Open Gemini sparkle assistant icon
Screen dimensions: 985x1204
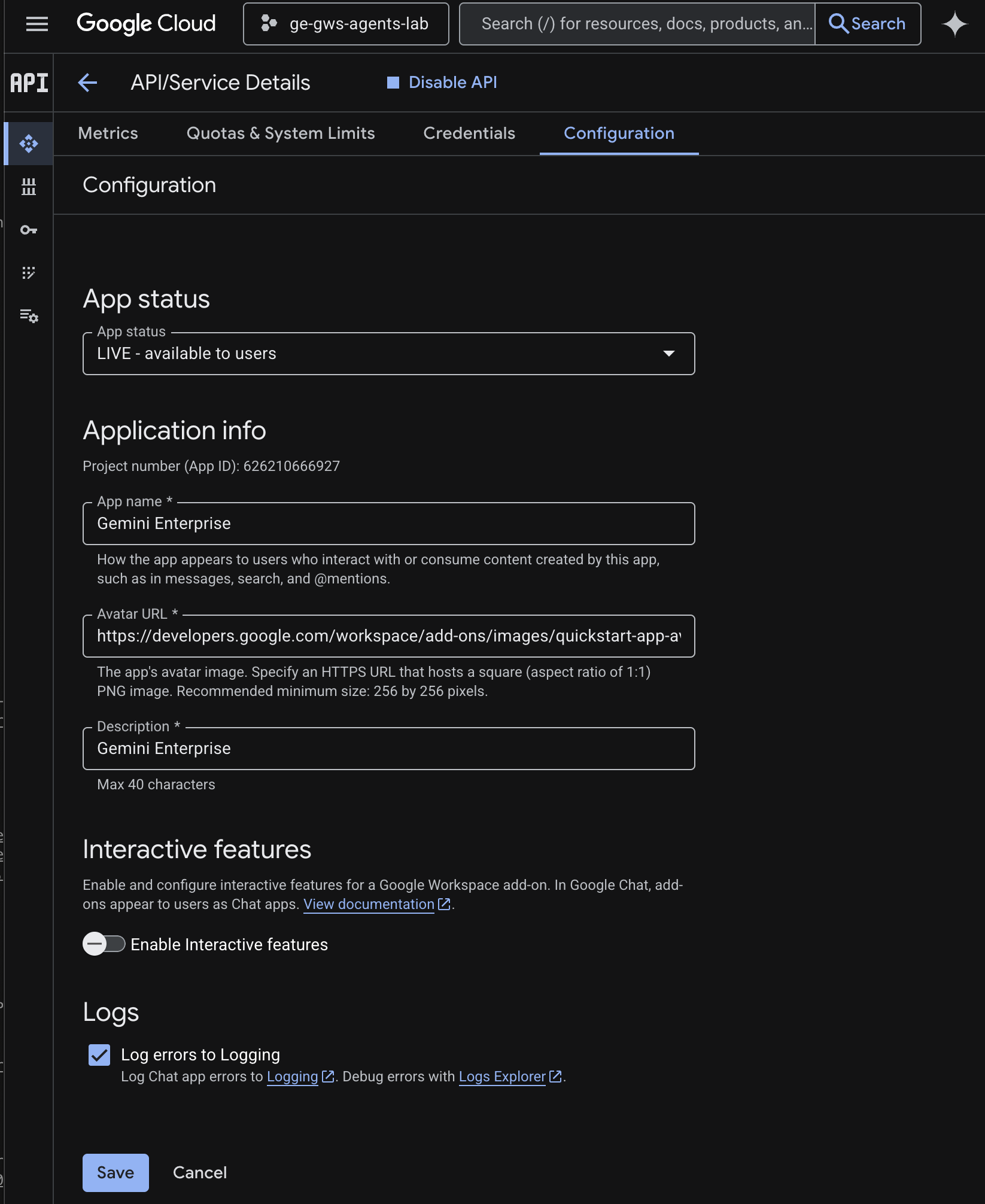tap(954, 24)
